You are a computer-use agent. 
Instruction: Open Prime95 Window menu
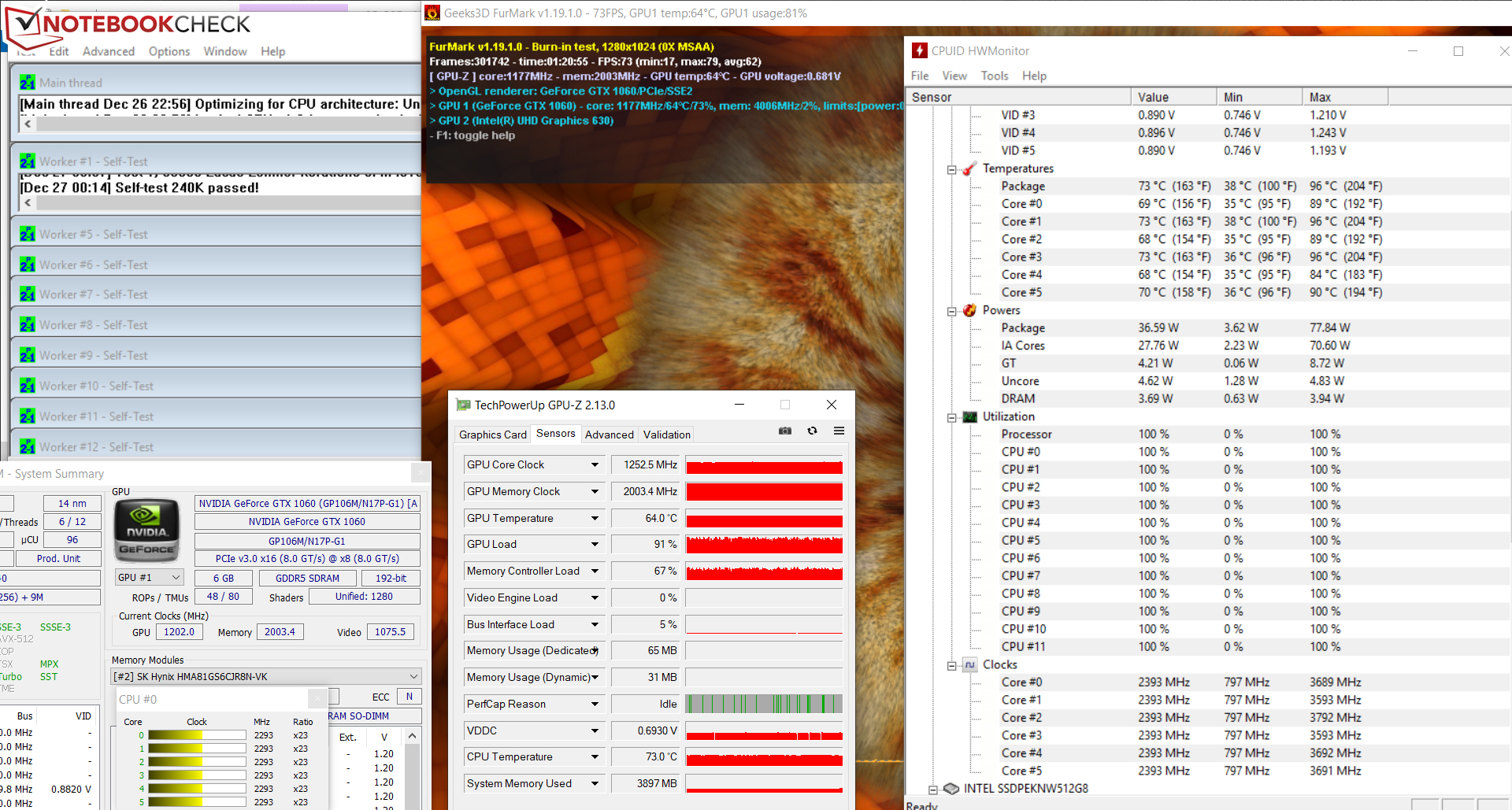pyautogui.click(x=225, y=51)
